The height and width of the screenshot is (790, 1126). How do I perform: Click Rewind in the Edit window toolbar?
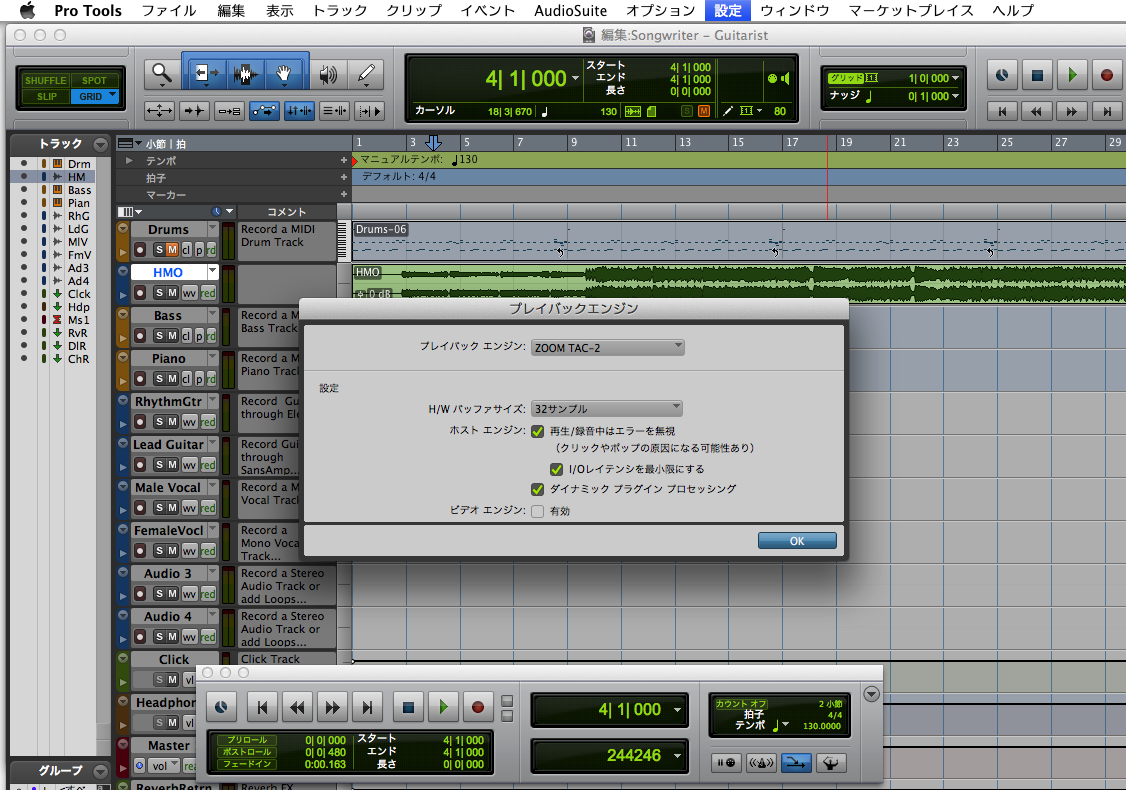tap(1036, 111)
